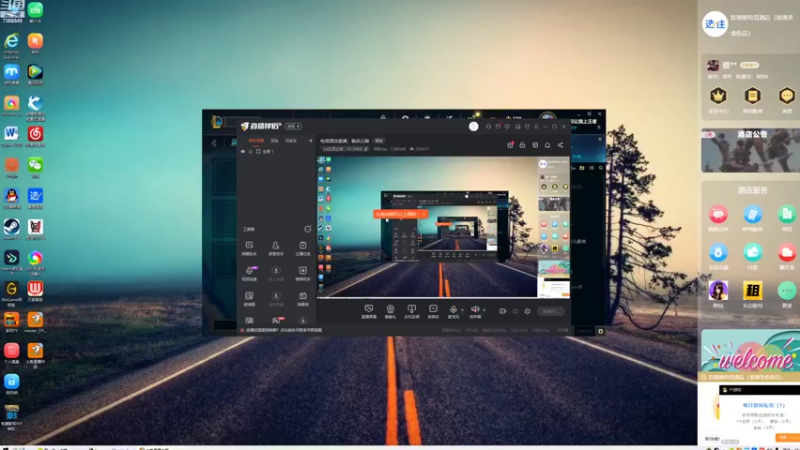Click search magnifier in League client side panel
The image size is (800, 450).
[x=601, y=168]
